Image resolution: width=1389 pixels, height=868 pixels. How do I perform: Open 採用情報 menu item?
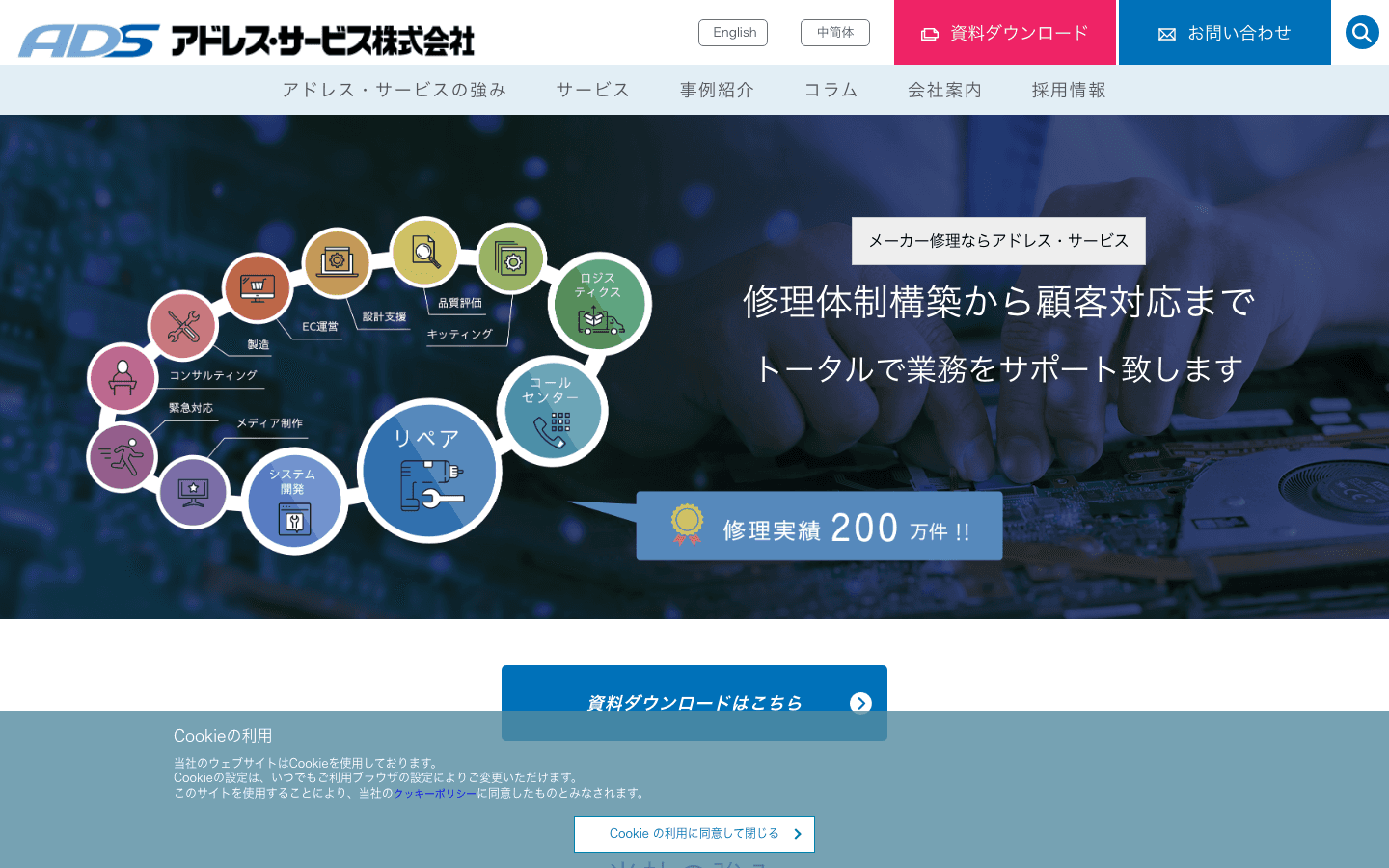(1069, 90)
